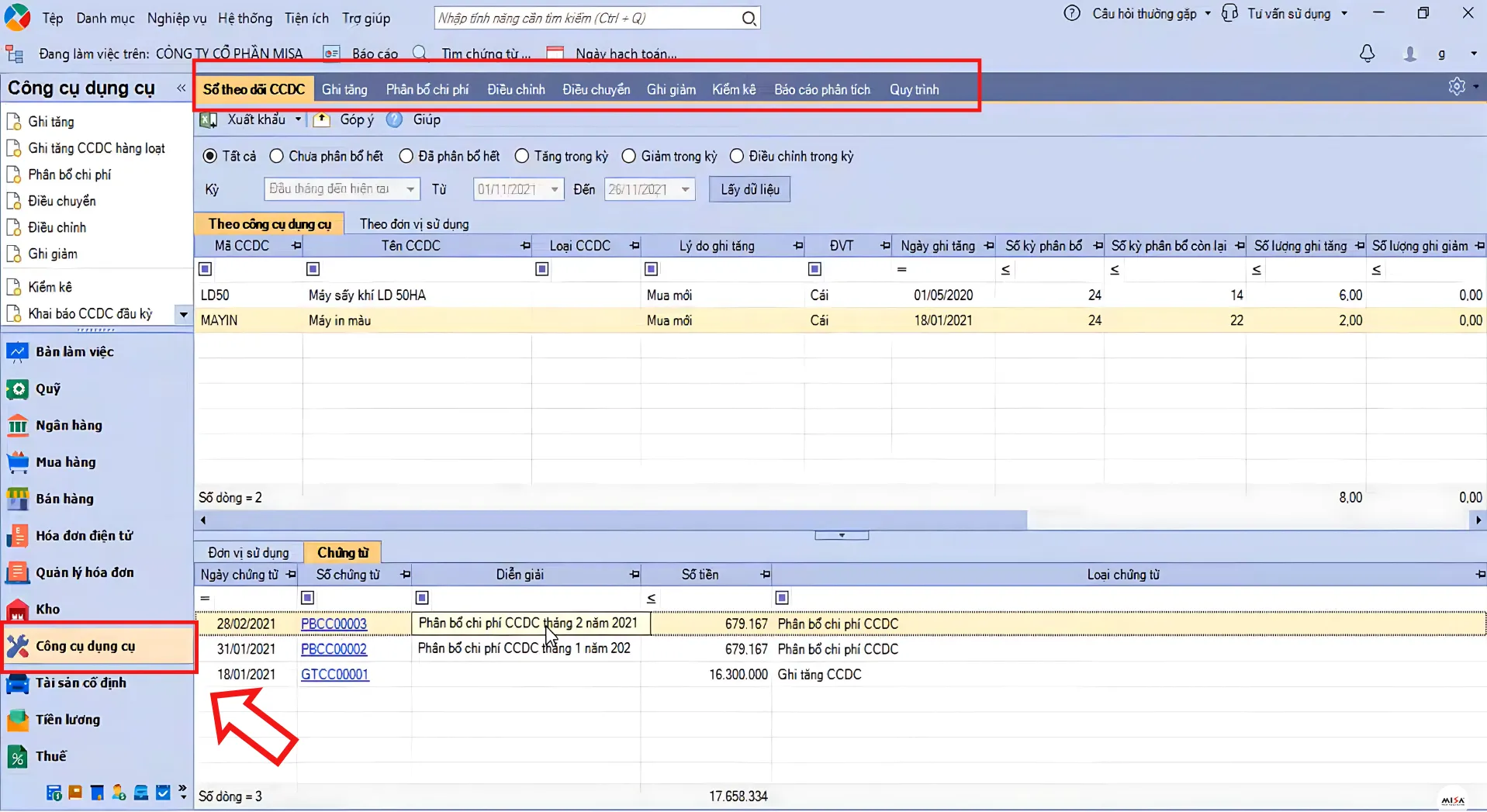The height and width of the screenshot is (812, 1487).
Task: Click the Câu hỏi thường gặp icon
Action: (x=1072, y=13)
